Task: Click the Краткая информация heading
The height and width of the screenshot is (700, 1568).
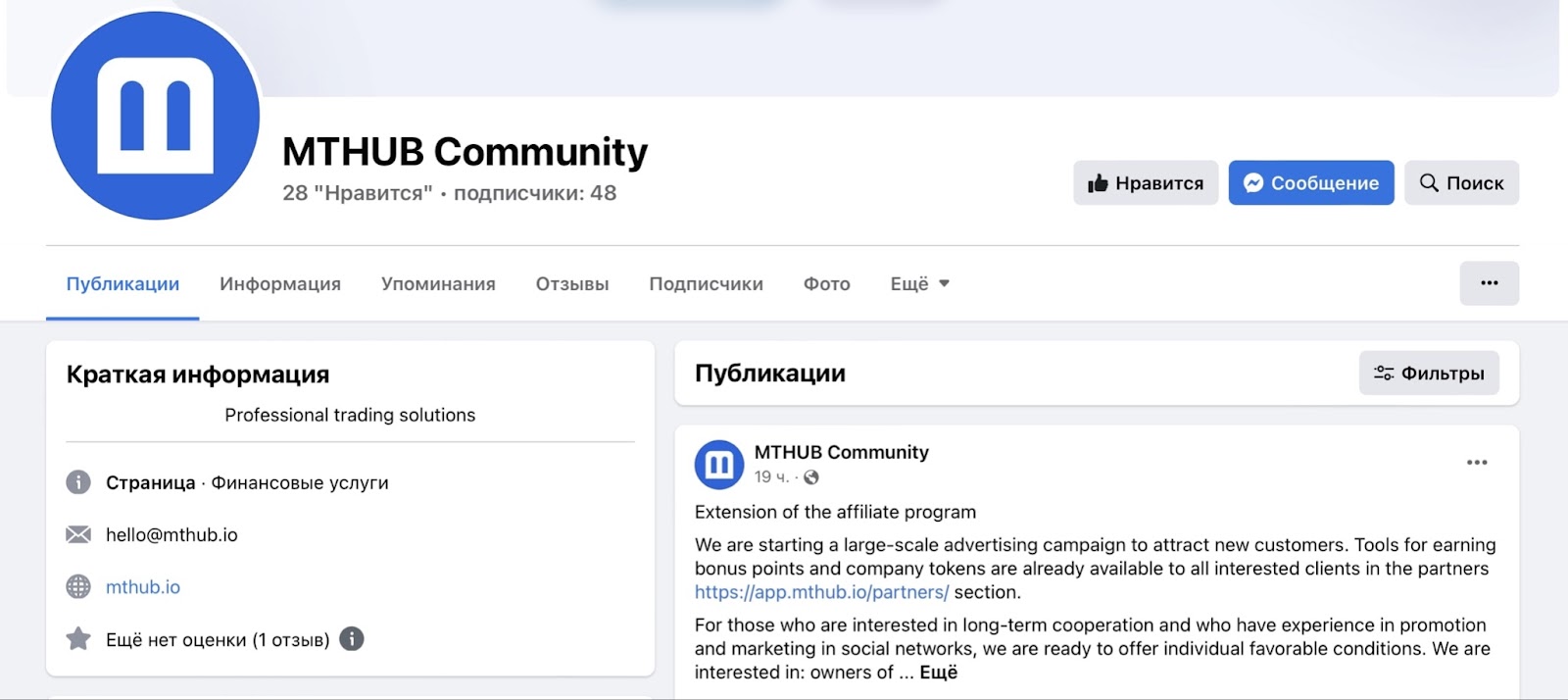Action: [x=198, y=375]
